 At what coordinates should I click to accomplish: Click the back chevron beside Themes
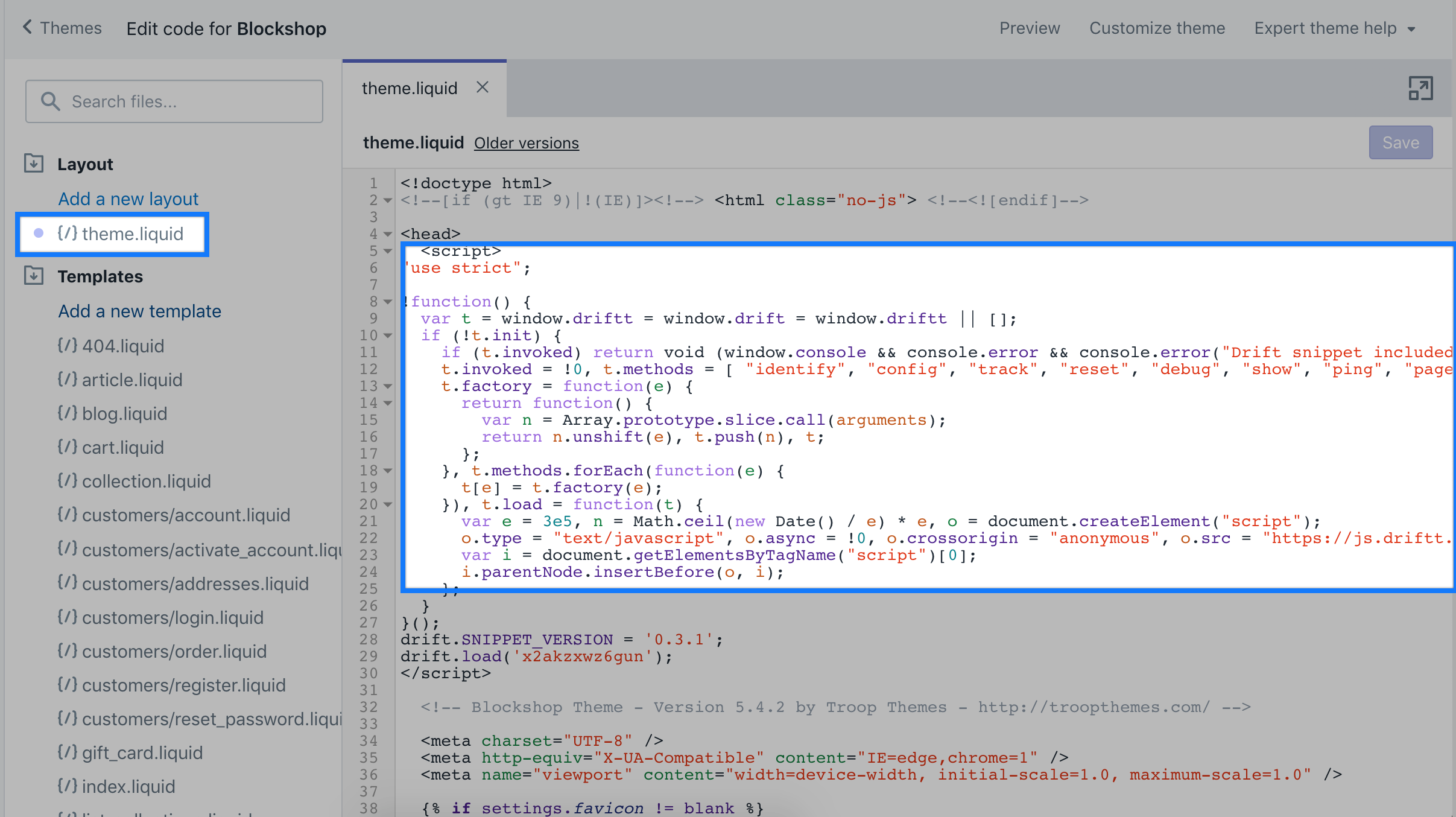click(x=27, y=27)
